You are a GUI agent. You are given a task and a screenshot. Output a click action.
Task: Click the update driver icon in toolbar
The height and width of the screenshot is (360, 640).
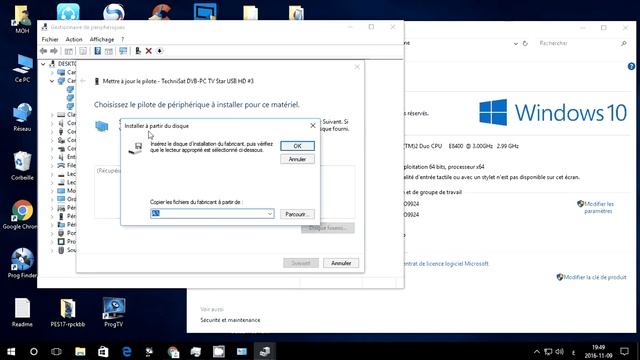point(138,51)
